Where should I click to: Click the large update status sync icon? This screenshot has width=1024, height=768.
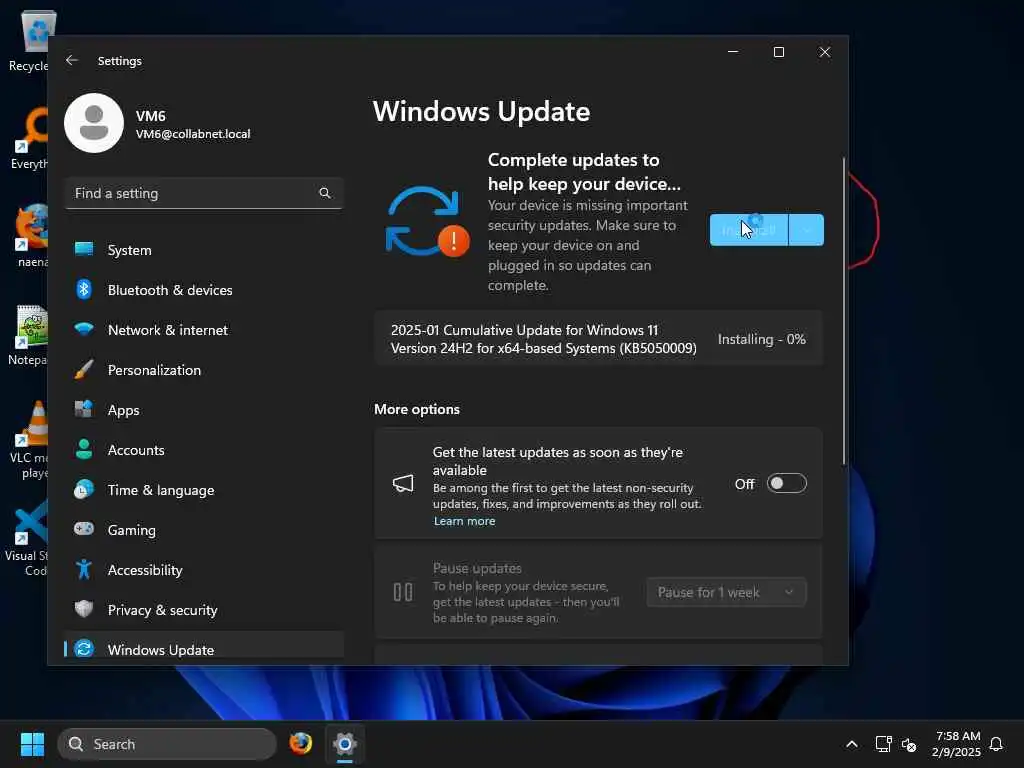[x=426, y=222]
